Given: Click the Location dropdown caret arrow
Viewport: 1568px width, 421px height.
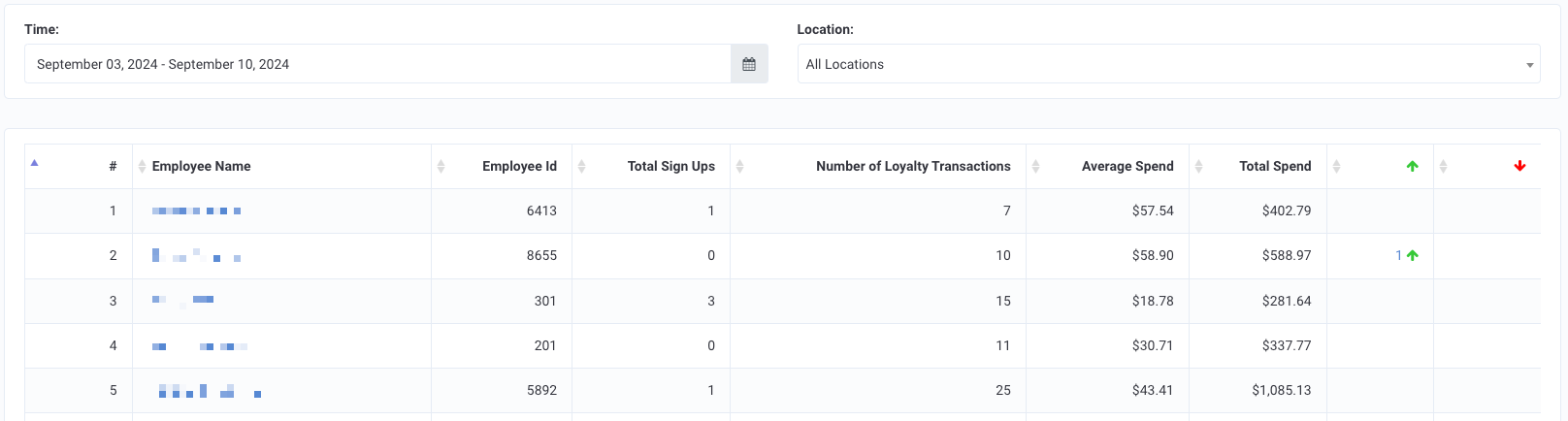Looking at the screenshot, I should (1529, 65).
